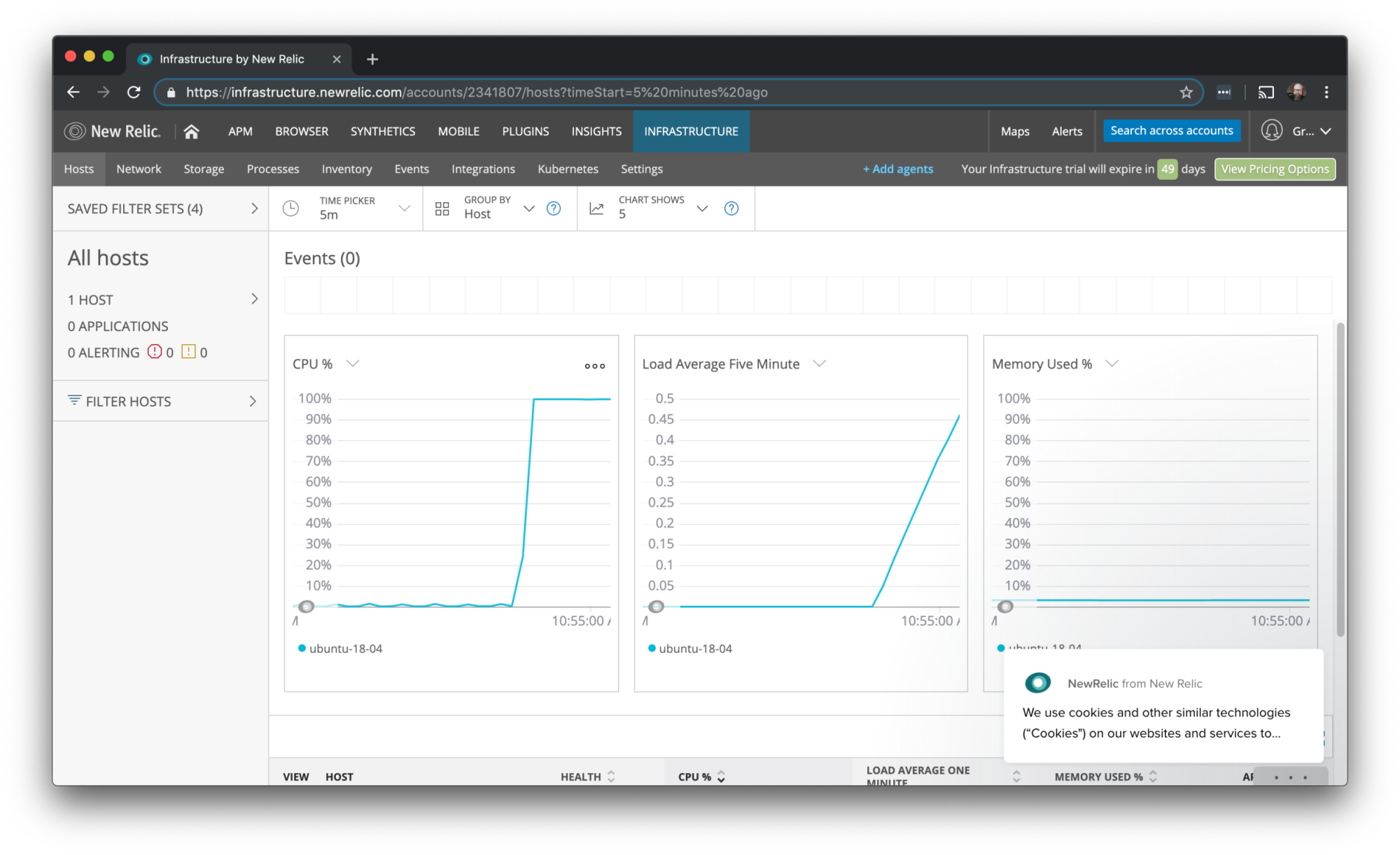
Task: Click the cast screen icon
Action: tap(1266, 92)
